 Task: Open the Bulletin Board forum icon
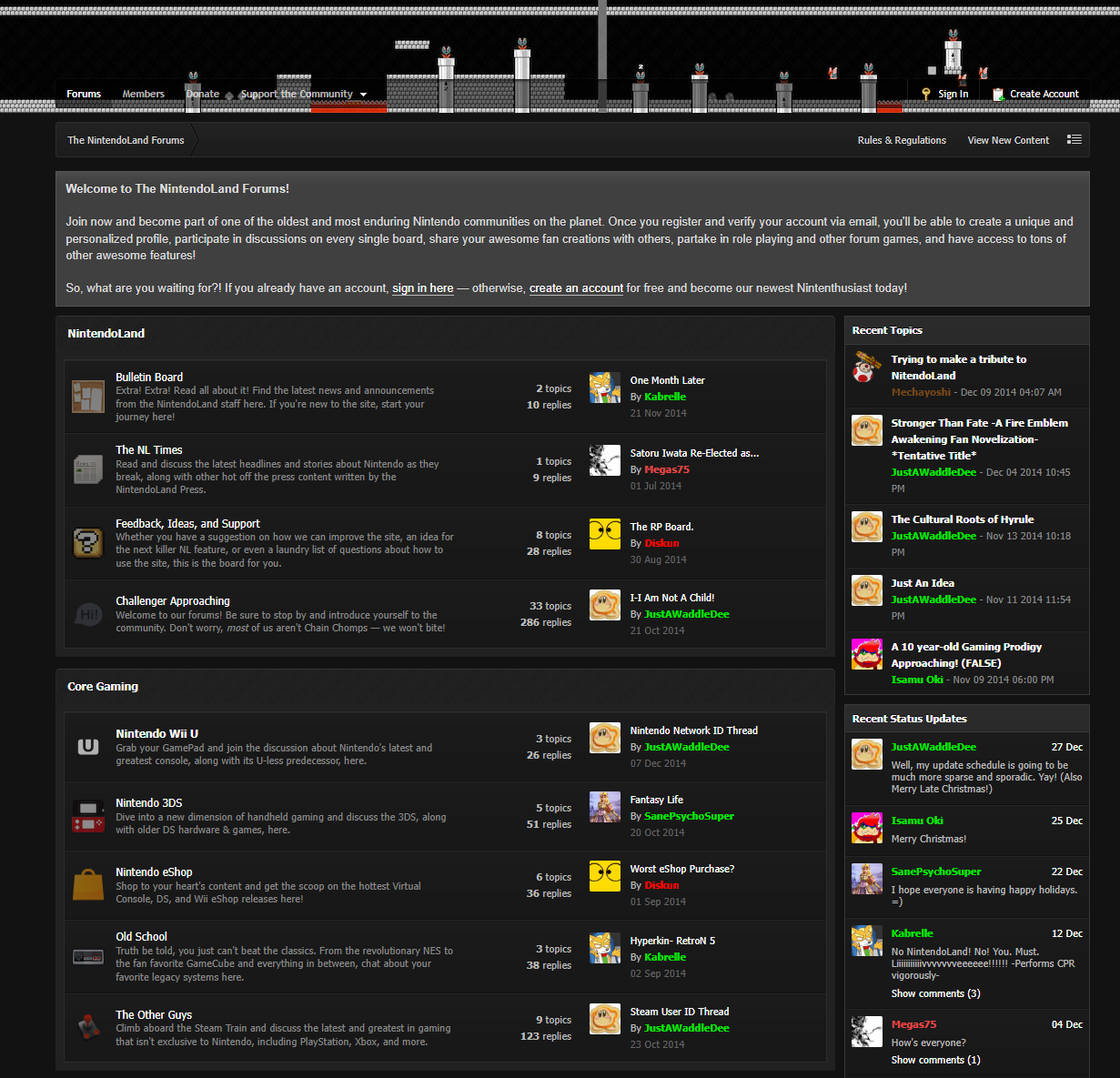click(x=88, y=397)
